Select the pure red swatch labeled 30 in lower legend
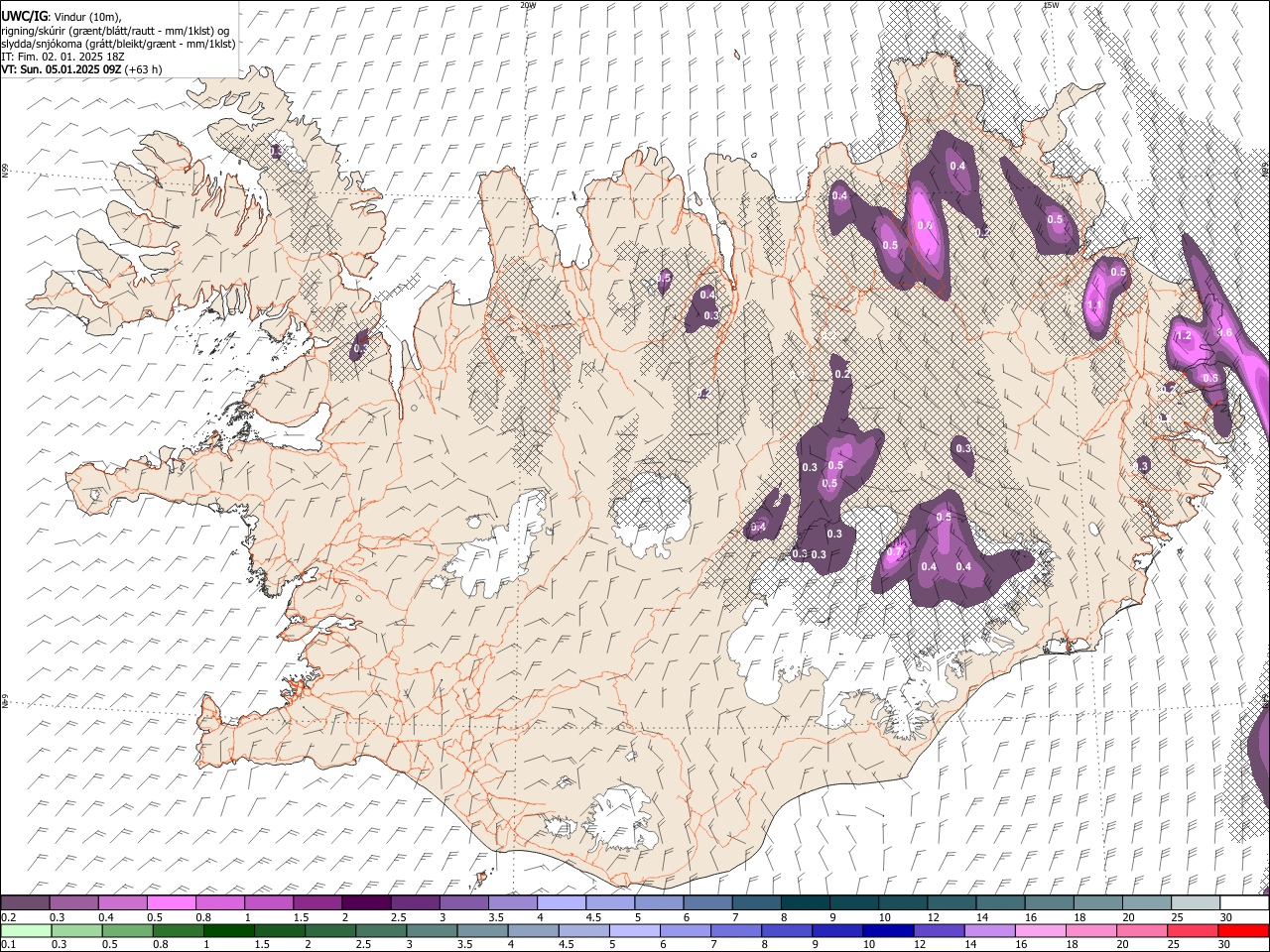The image size is (1270, 952). 1243,931
